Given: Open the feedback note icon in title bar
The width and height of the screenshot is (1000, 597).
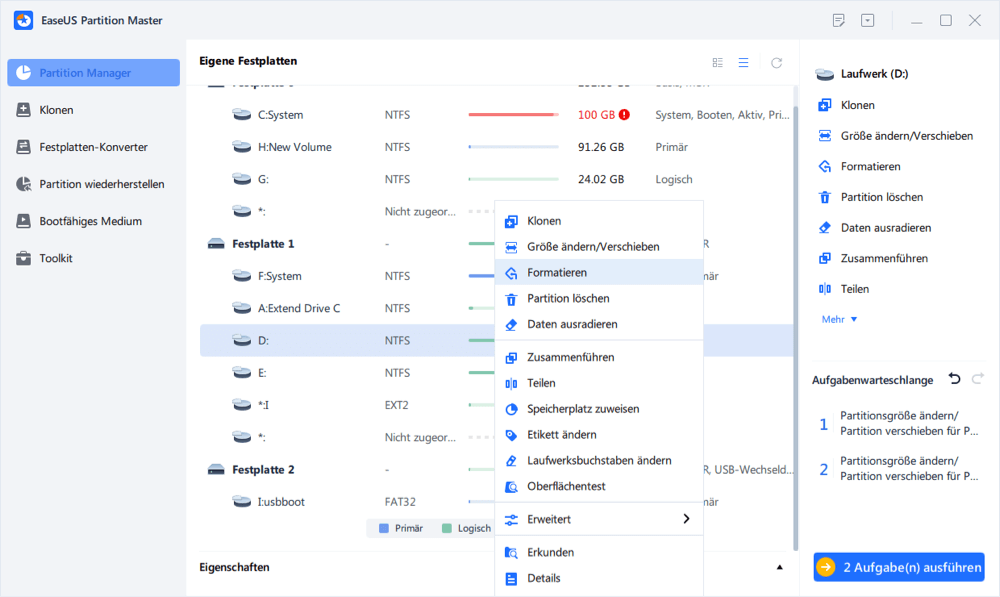Looking at the screenshot, I should coord(839,20).
